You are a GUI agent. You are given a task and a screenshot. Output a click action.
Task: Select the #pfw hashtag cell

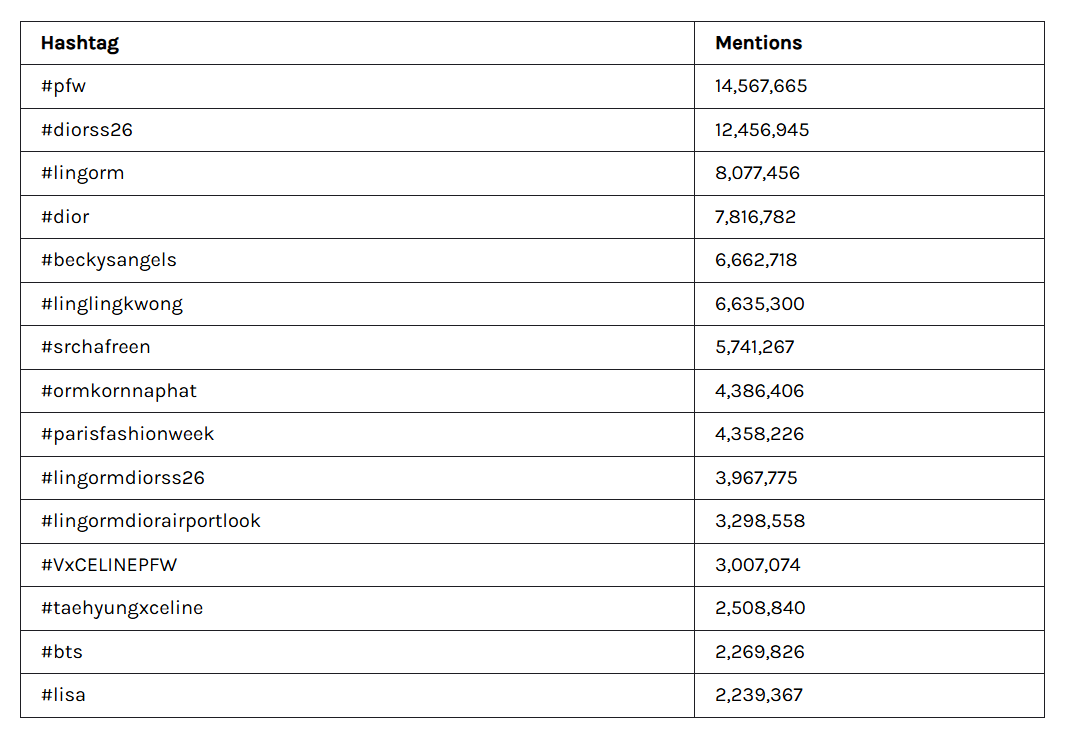point(64,86)
